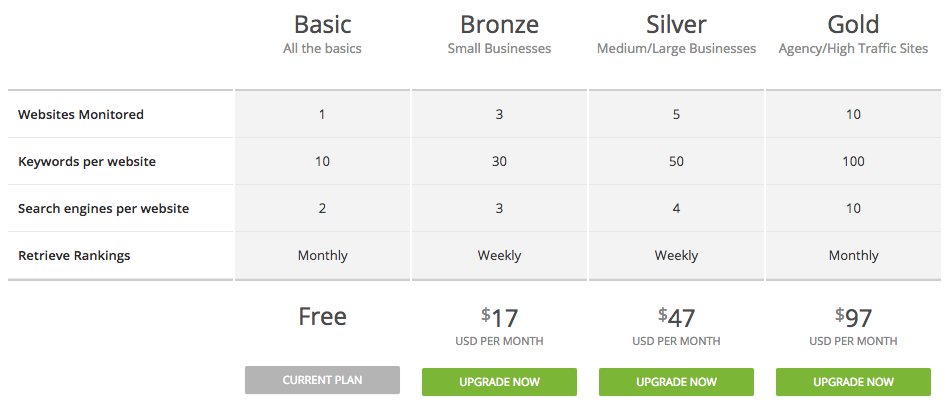Image resolution: width=950 pixels, height=410 pixels.
Task: Click the $47 Silver price
Action: click(677, 318)
